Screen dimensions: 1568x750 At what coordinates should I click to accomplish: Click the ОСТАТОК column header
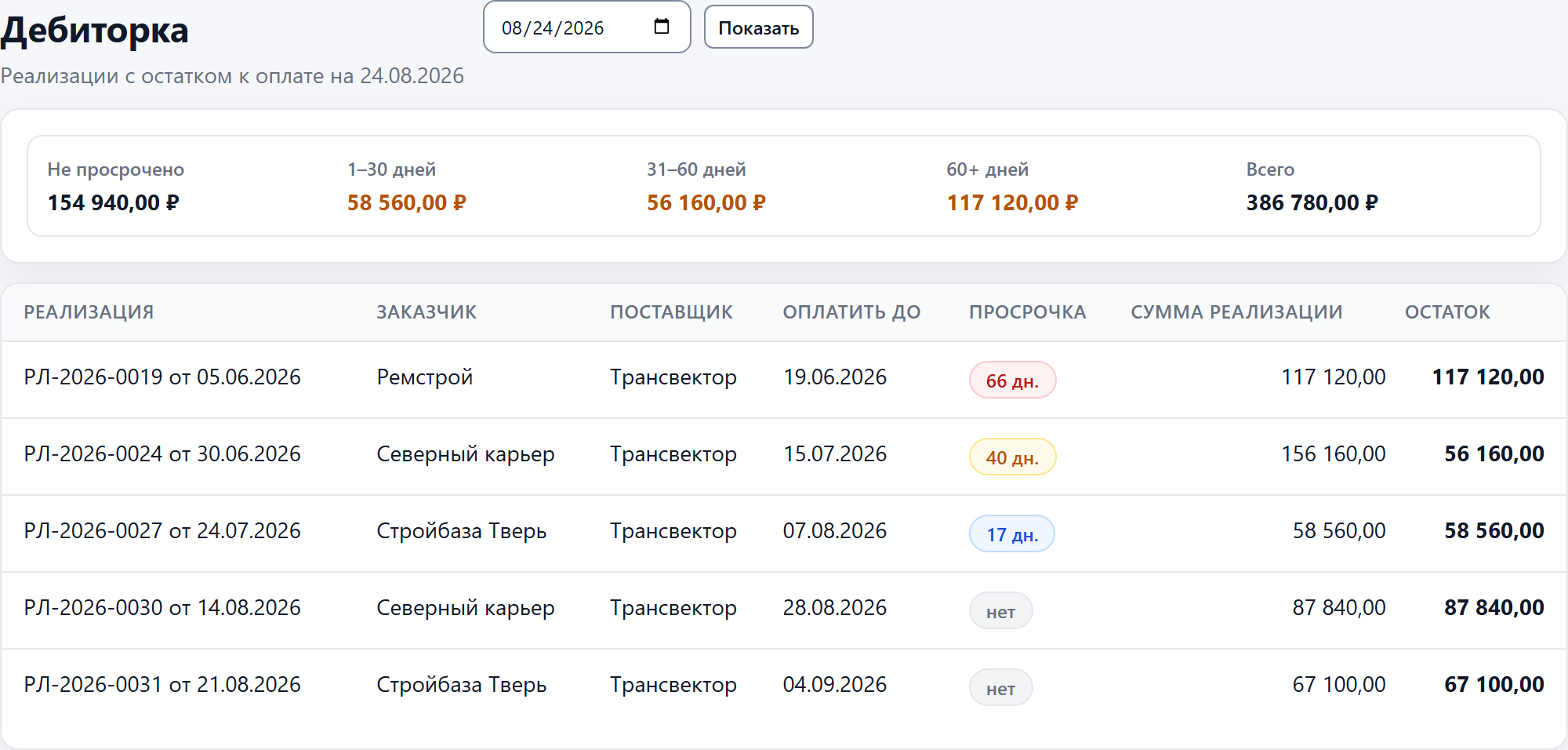click(1447, 312)
